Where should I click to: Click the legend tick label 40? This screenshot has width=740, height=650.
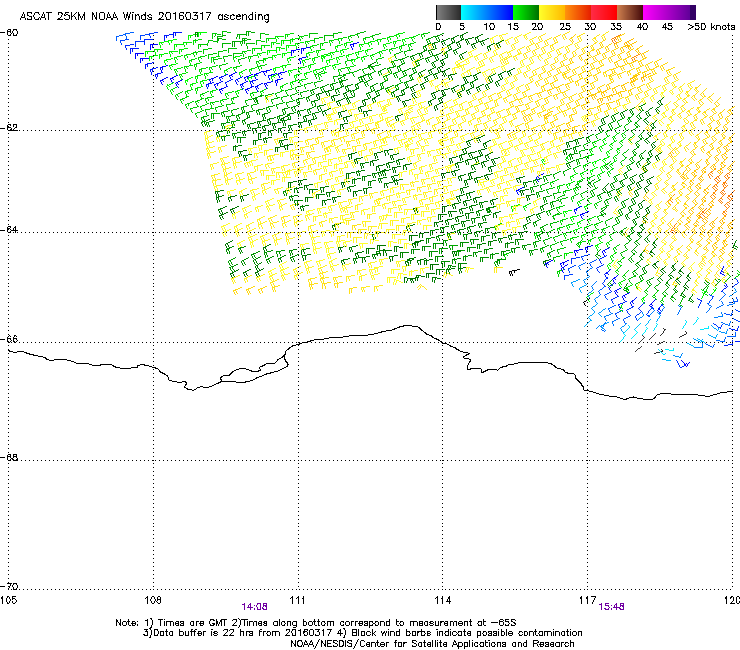click(x=642, y=26)
